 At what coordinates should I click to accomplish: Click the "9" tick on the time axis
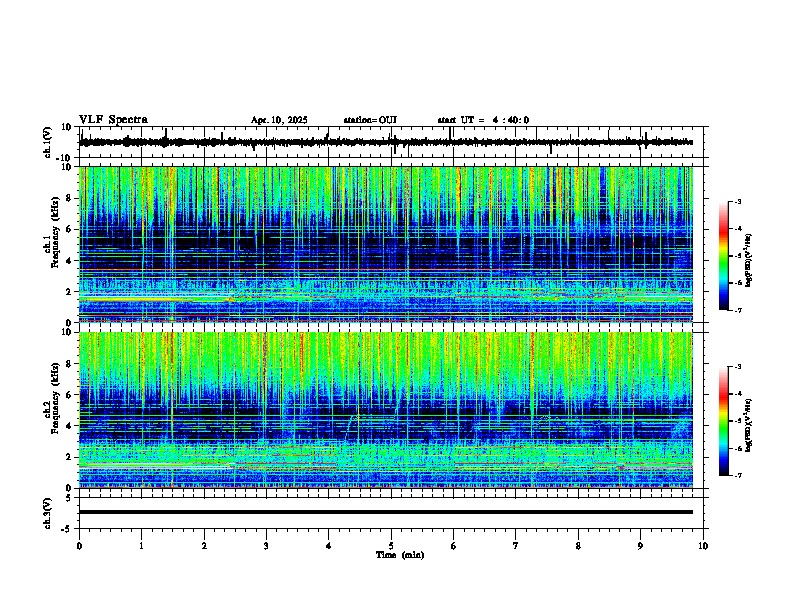[640, 546]
